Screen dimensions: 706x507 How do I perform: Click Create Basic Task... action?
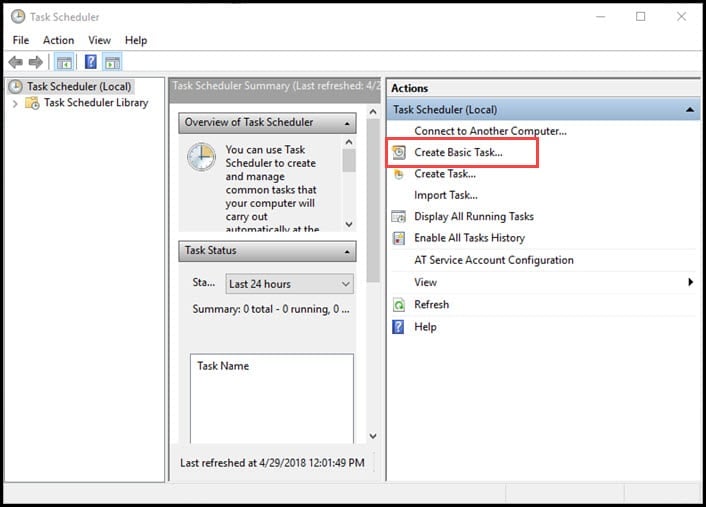[458, 153]
